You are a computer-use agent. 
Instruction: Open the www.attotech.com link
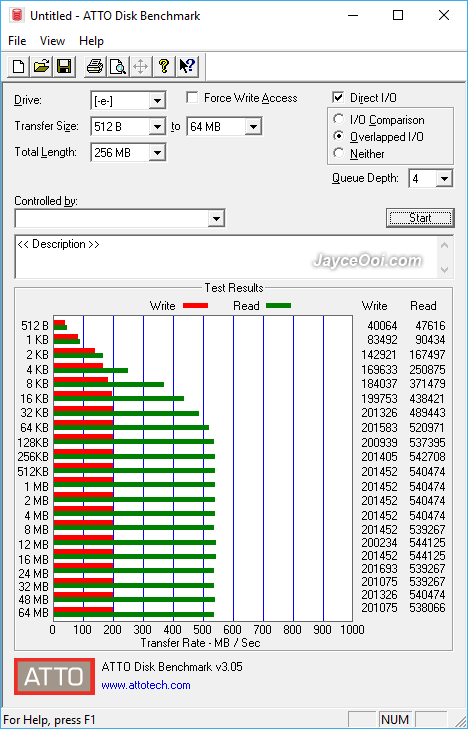click(146, 685)
